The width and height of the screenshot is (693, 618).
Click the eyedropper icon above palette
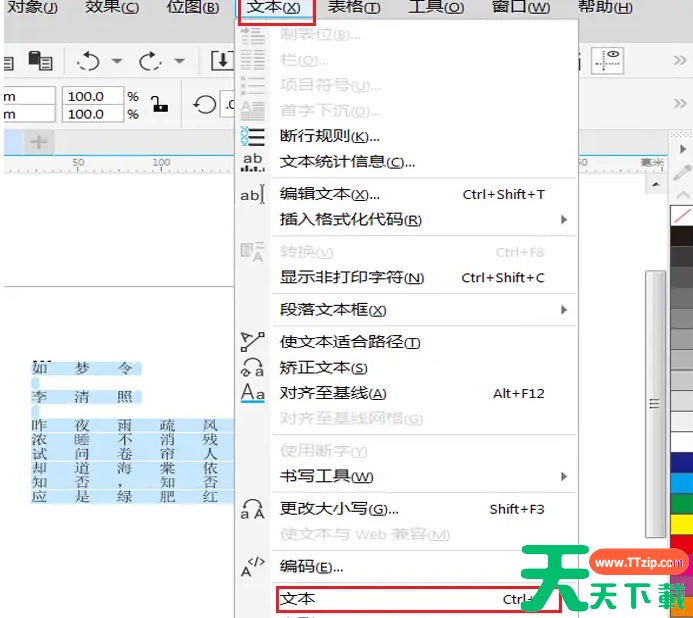click(x=682, y=172)
